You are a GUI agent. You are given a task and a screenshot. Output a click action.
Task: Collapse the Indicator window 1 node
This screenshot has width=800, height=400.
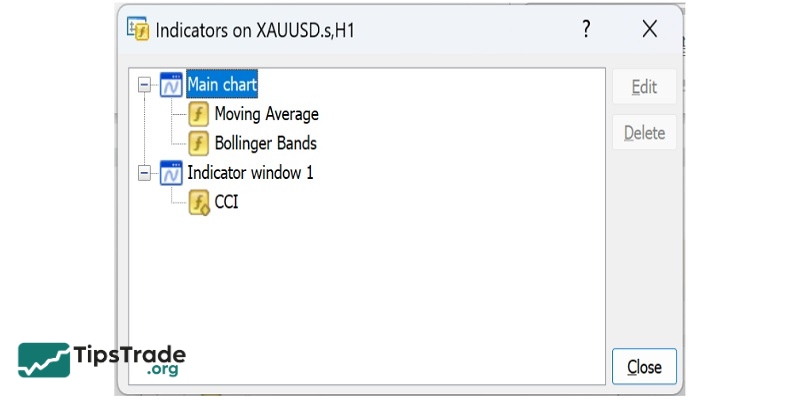pos(145,173)
